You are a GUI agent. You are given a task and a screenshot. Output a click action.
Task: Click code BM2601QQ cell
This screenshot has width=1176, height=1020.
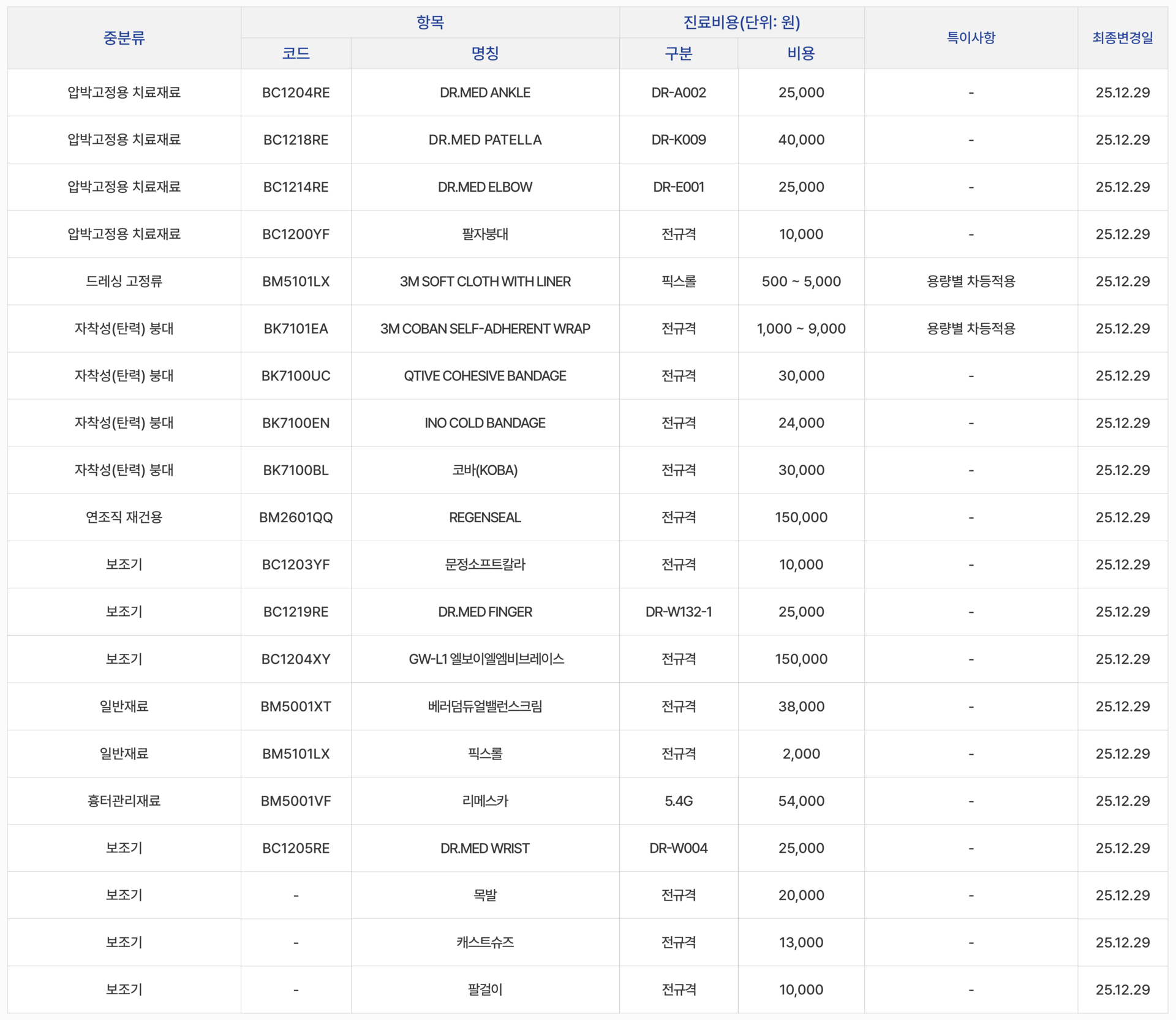pyautogui.click(x=296, y=517)
